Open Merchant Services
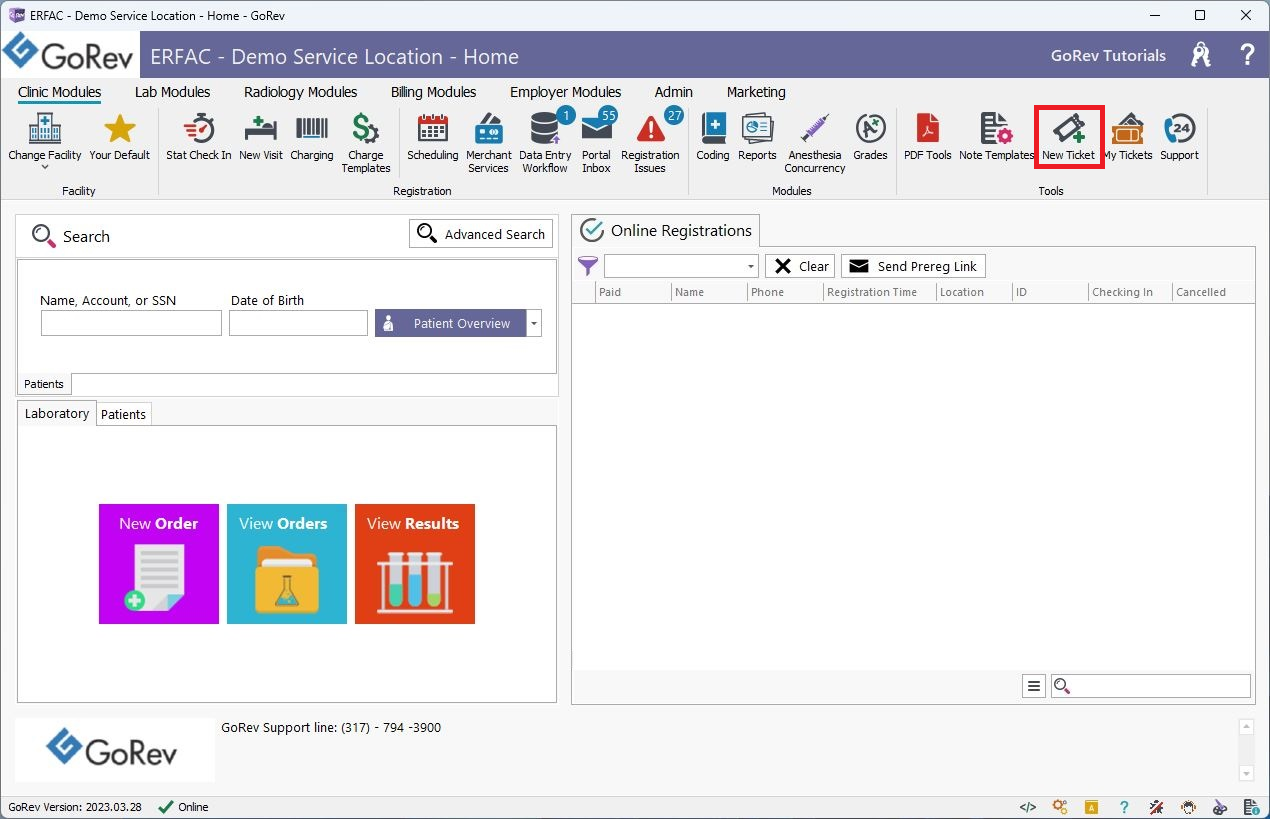The height and width of the screenshot is (819, 1270). click(x=488, y=142)
